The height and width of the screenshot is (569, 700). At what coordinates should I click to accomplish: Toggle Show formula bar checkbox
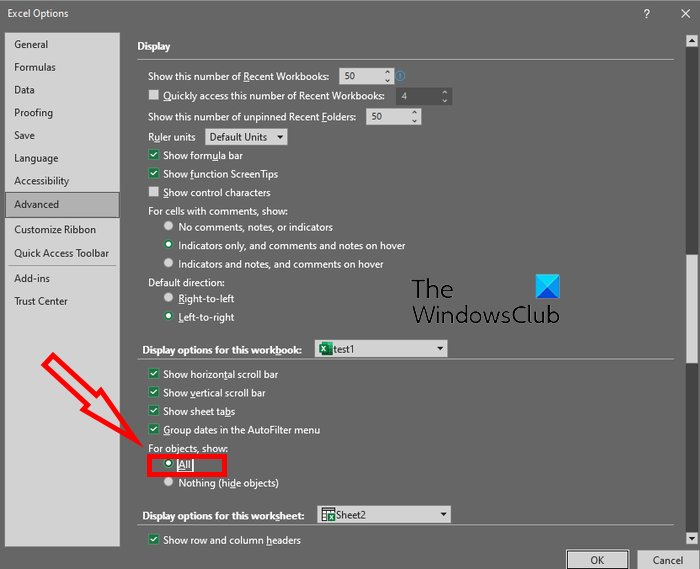point(154,155)
